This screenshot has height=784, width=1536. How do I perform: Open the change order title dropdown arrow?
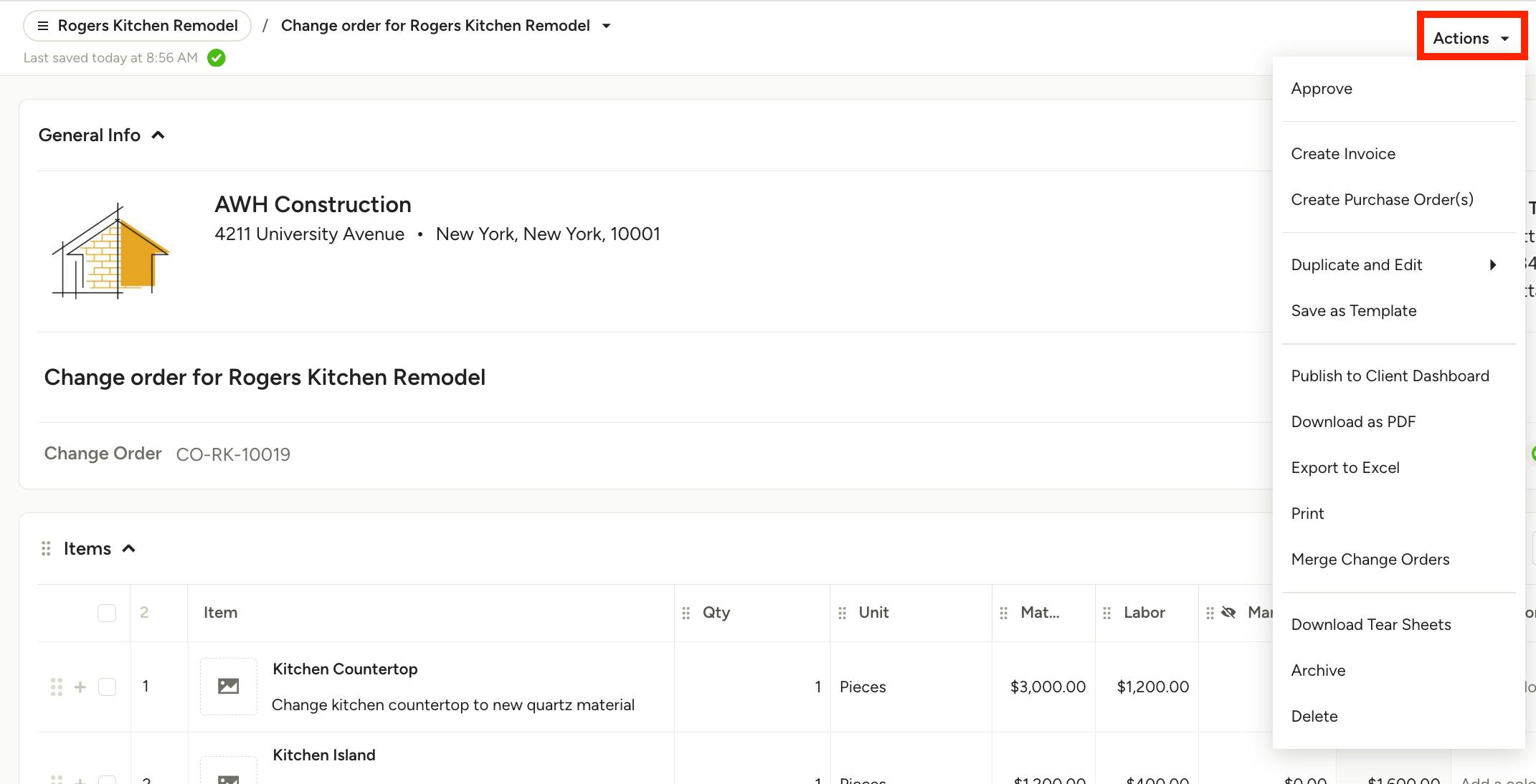[607, 27]
